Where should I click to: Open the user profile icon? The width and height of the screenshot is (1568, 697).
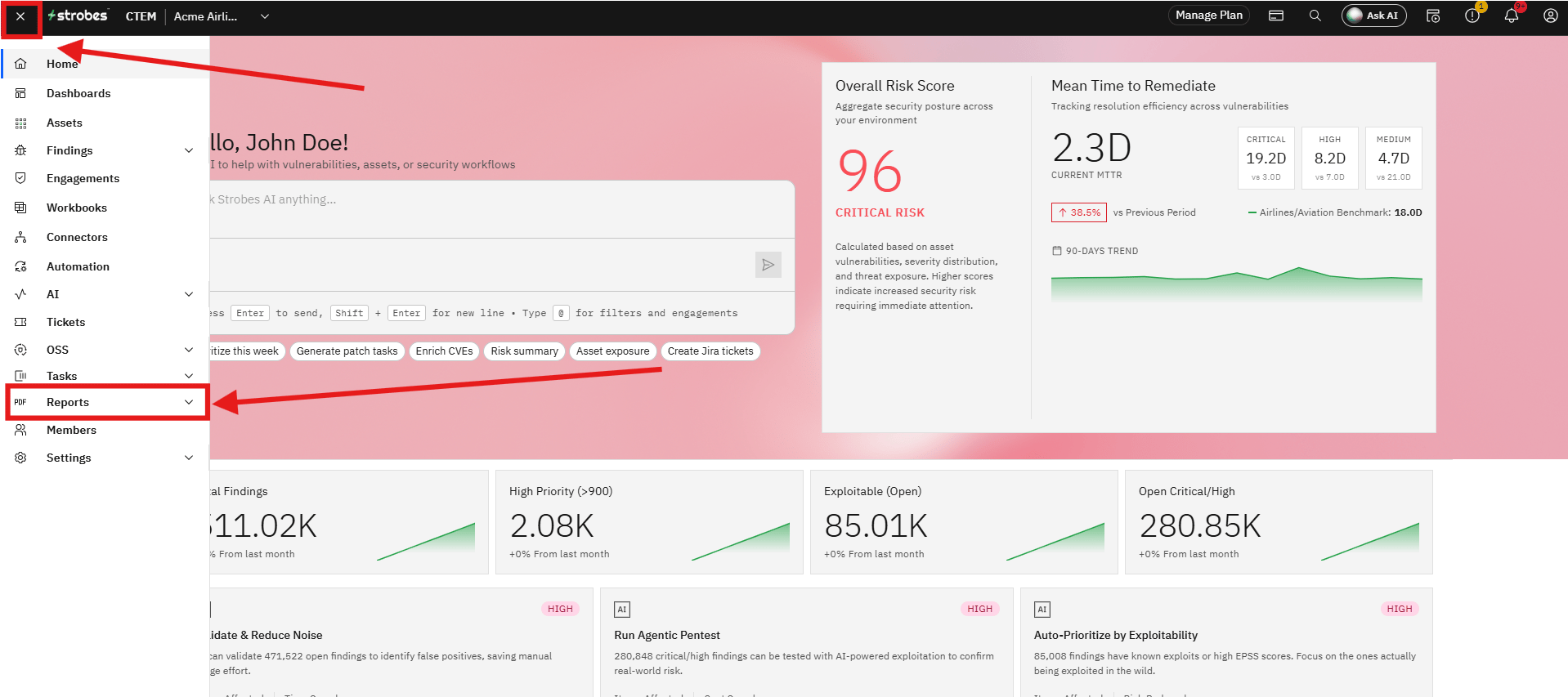(1550, 16)
